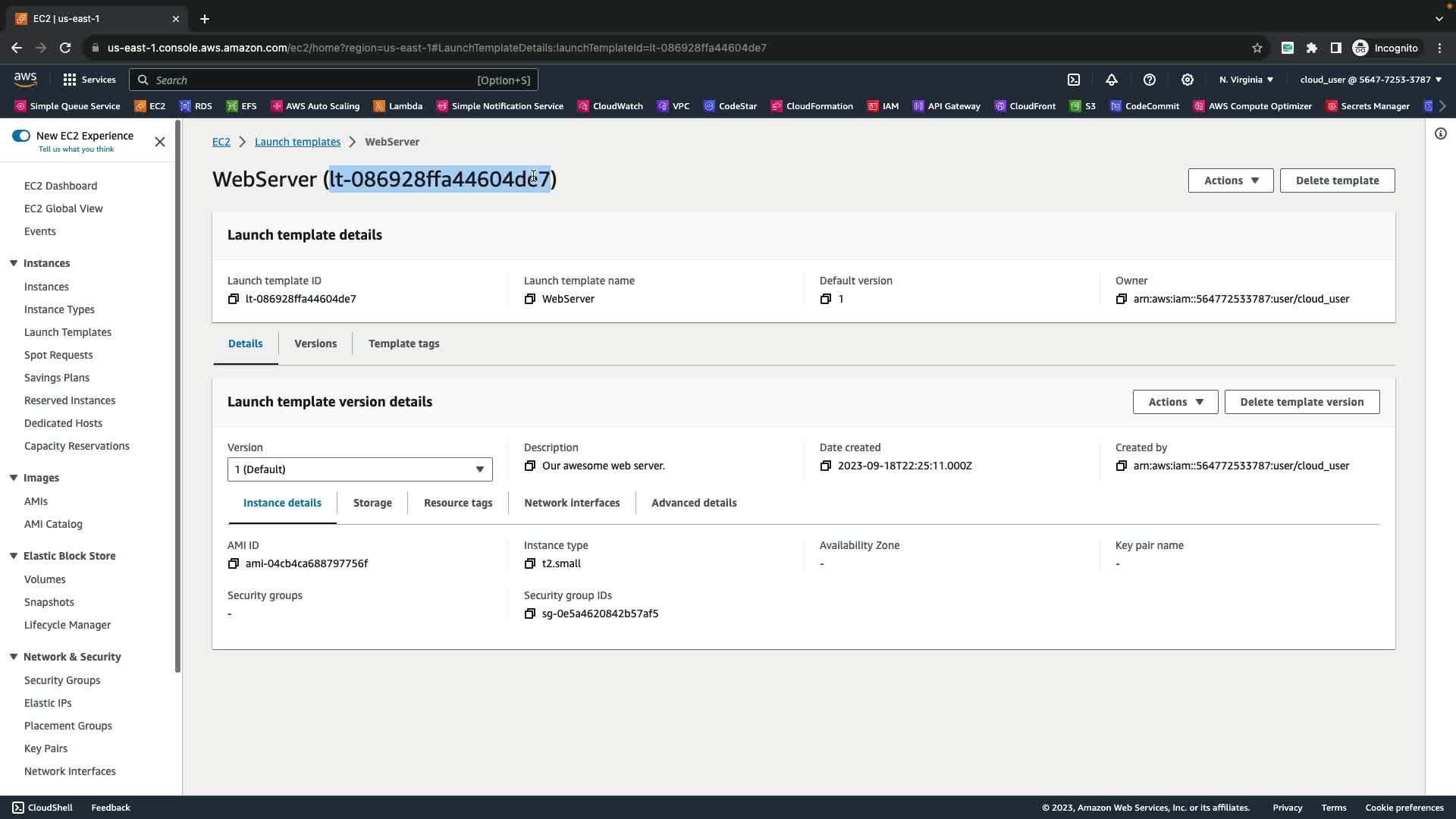The width and height of the screenshot is (1456, 819).
Task: Open the N. Virginia region dropdown
Action: (x=1246, y=80)
